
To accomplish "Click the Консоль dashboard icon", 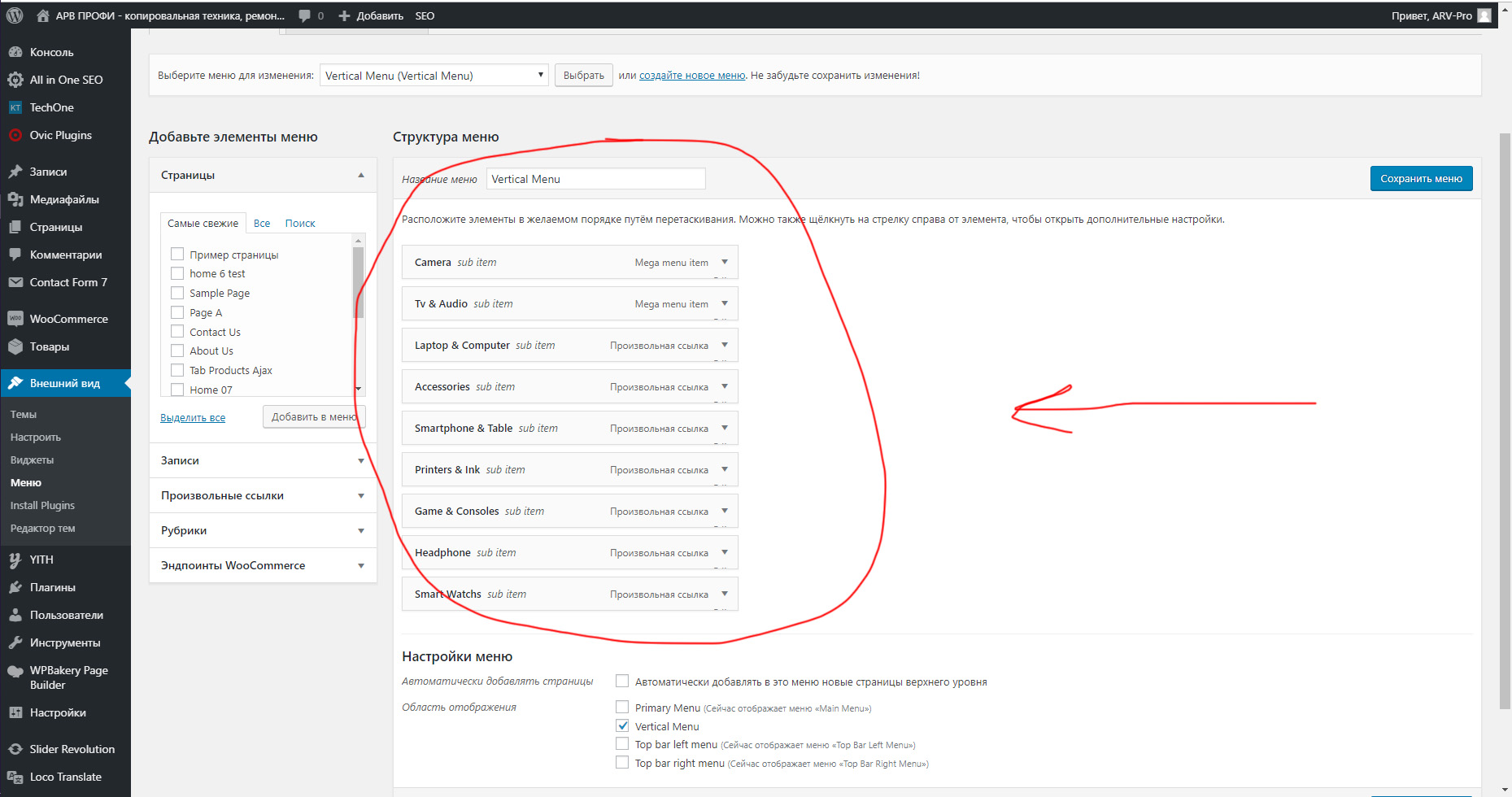I will (15, 52).
